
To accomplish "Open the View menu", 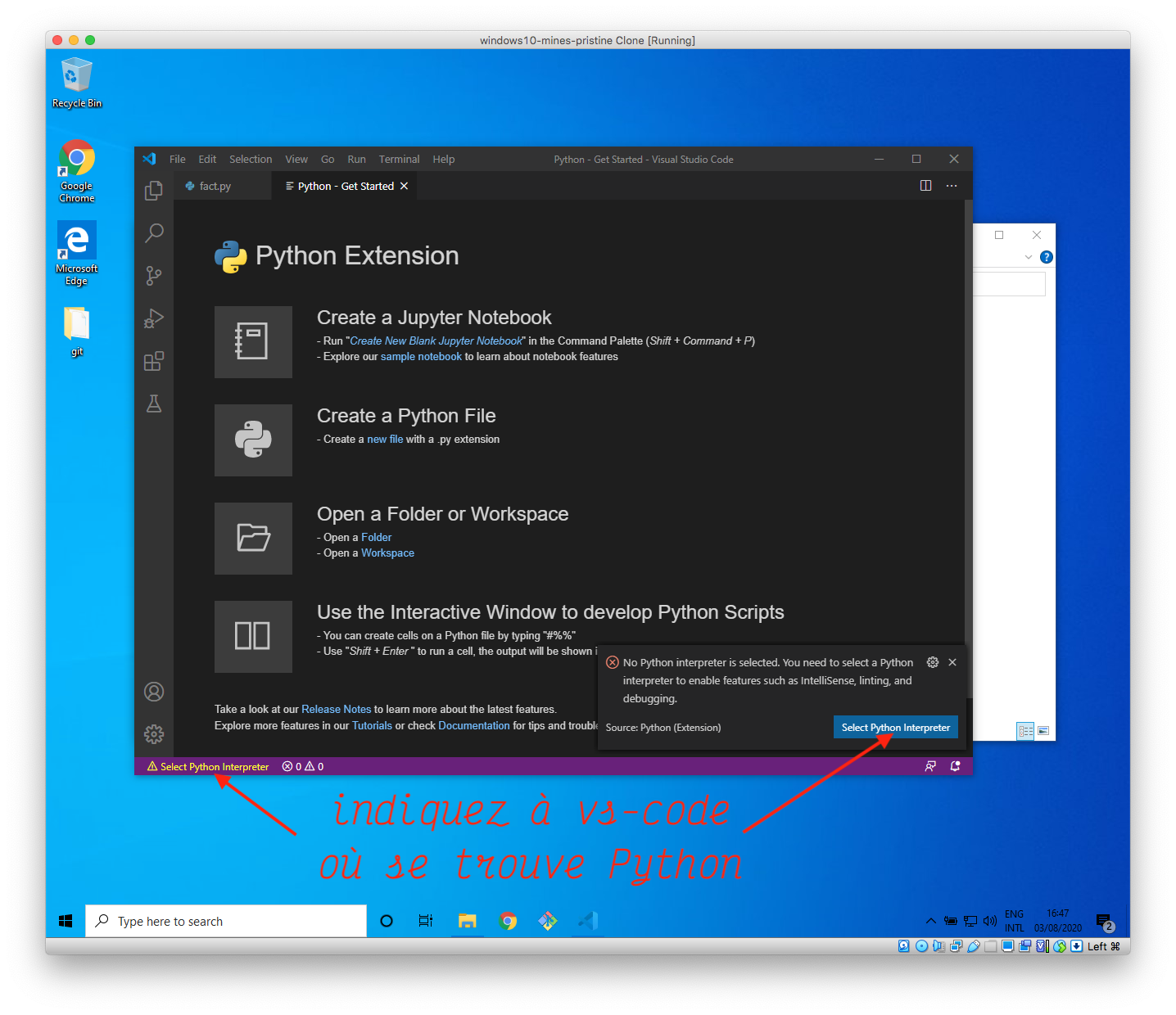I will (296, 160).
